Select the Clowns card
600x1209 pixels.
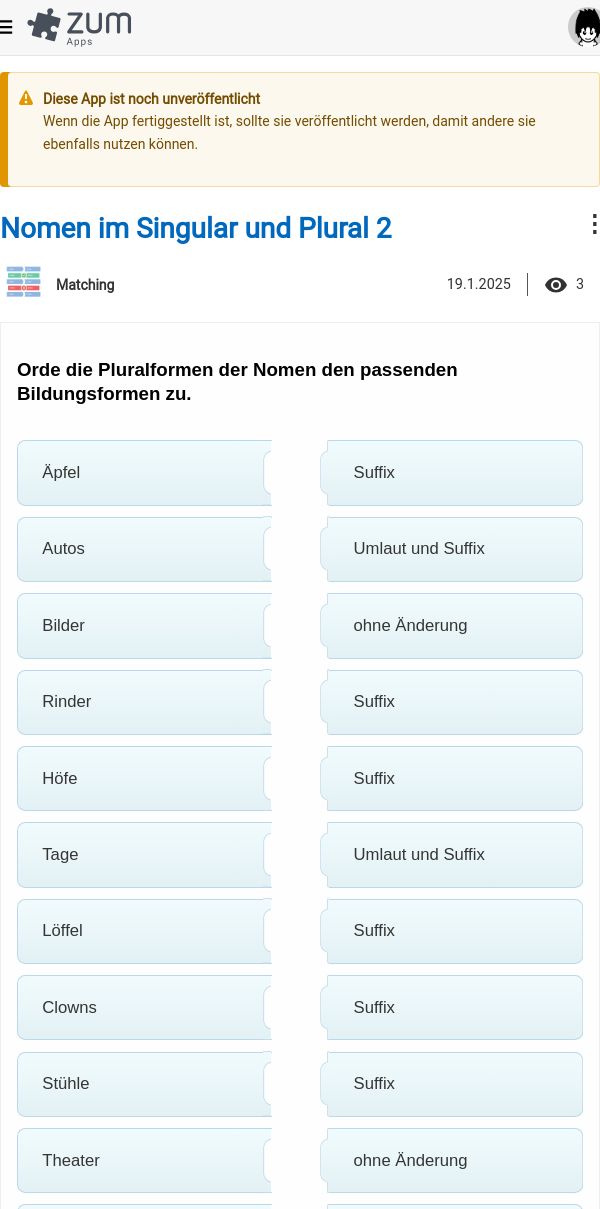[144, 1008]
